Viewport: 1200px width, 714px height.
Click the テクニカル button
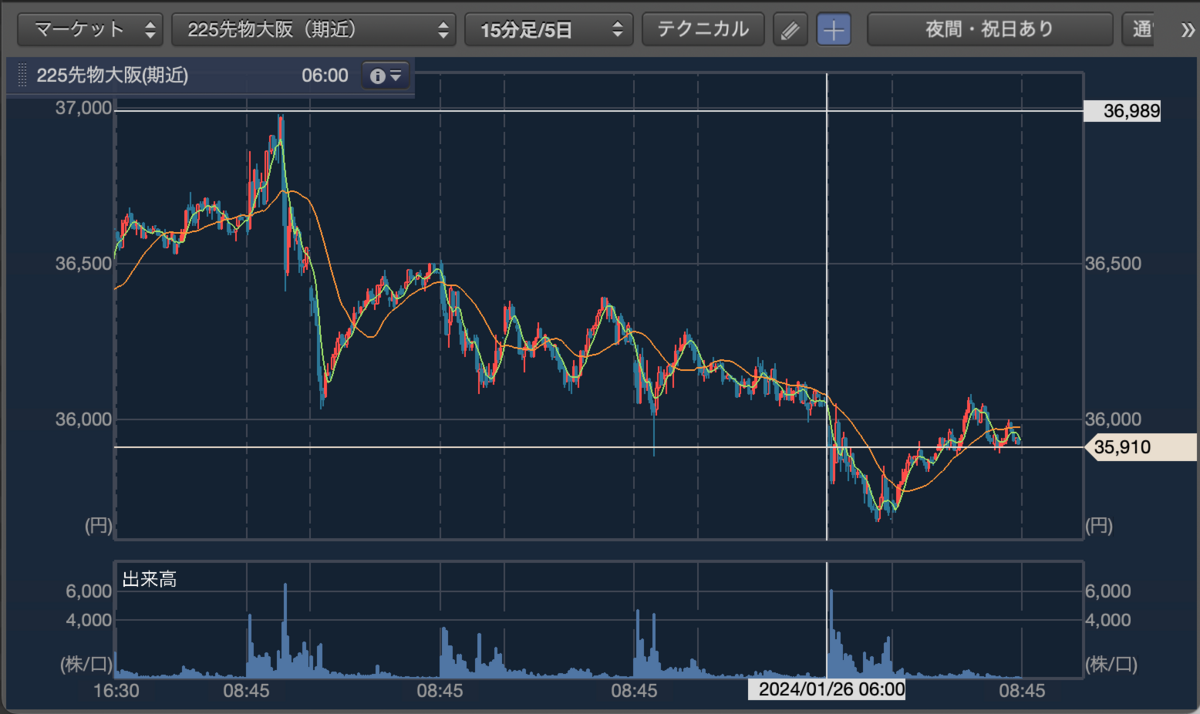tap(703, 29)
